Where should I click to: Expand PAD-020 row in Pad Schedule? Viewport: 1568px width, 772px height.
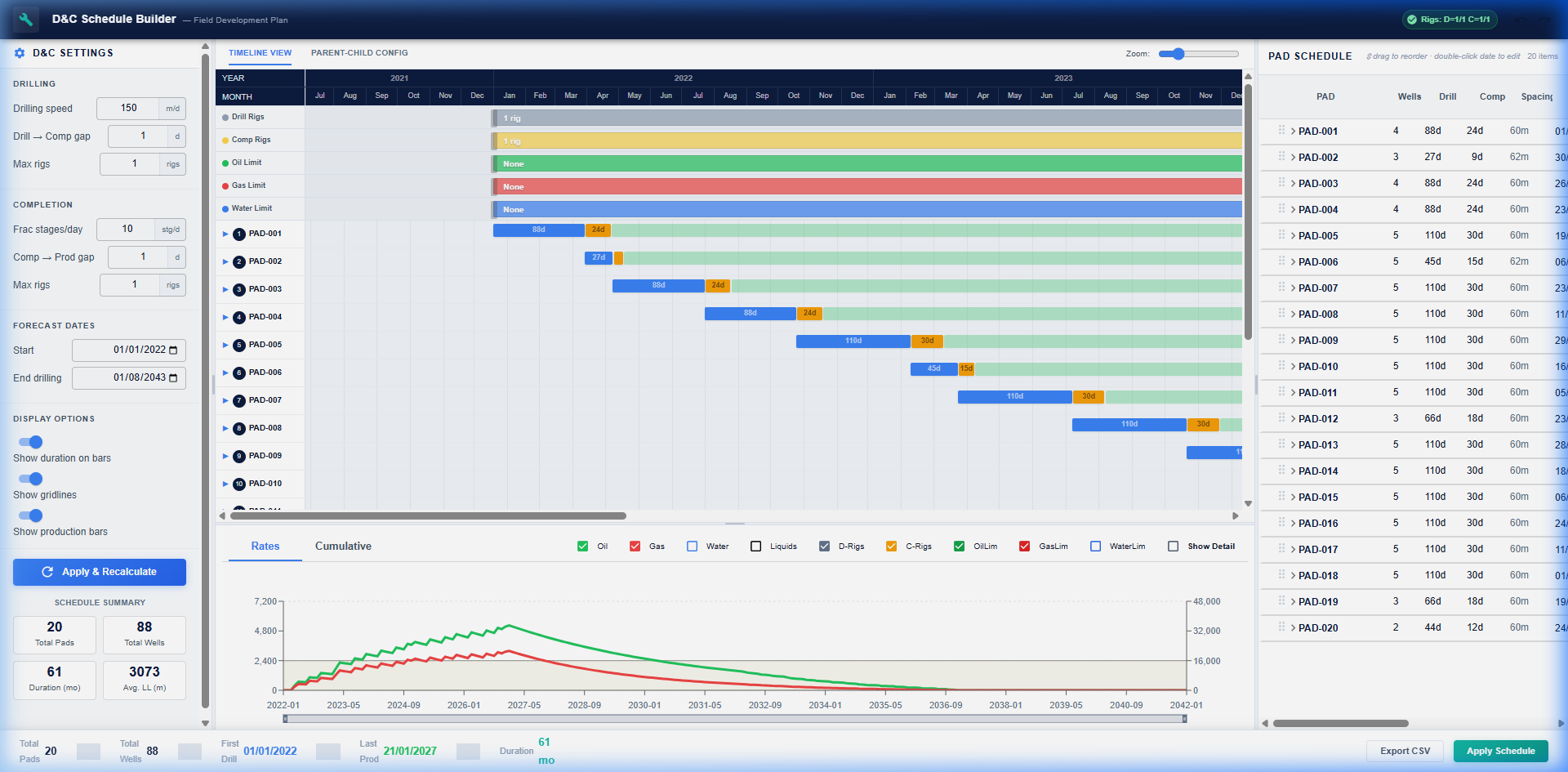click(x=1294, y=627)
